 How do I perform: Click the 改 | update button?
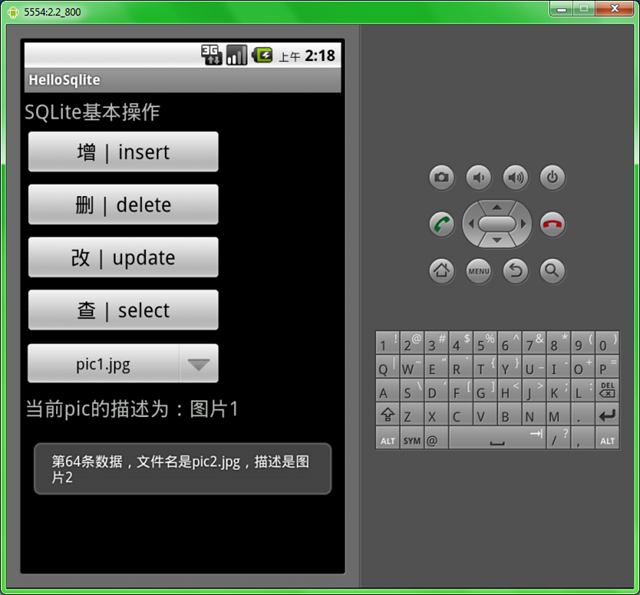click(x=123, y=257)
